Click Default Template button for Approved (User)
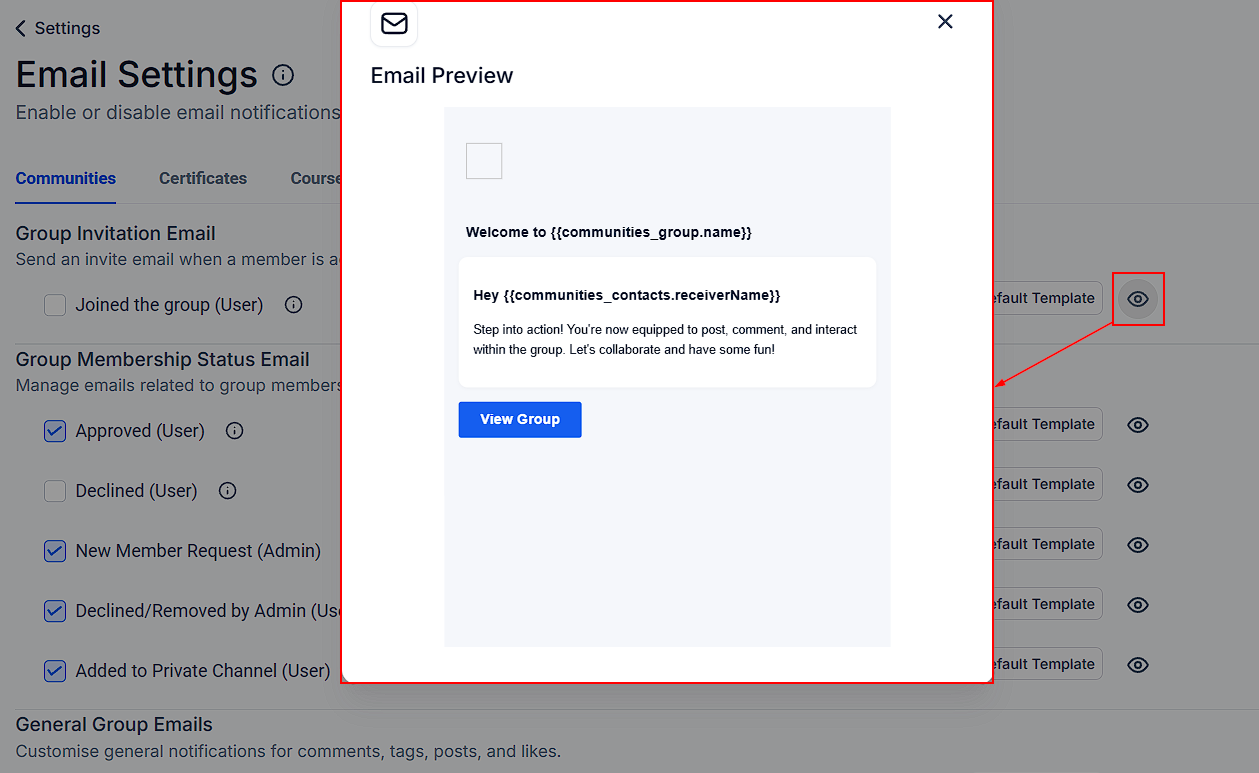Viewport: 1259px width, 773px height. tap(1047, 424)
